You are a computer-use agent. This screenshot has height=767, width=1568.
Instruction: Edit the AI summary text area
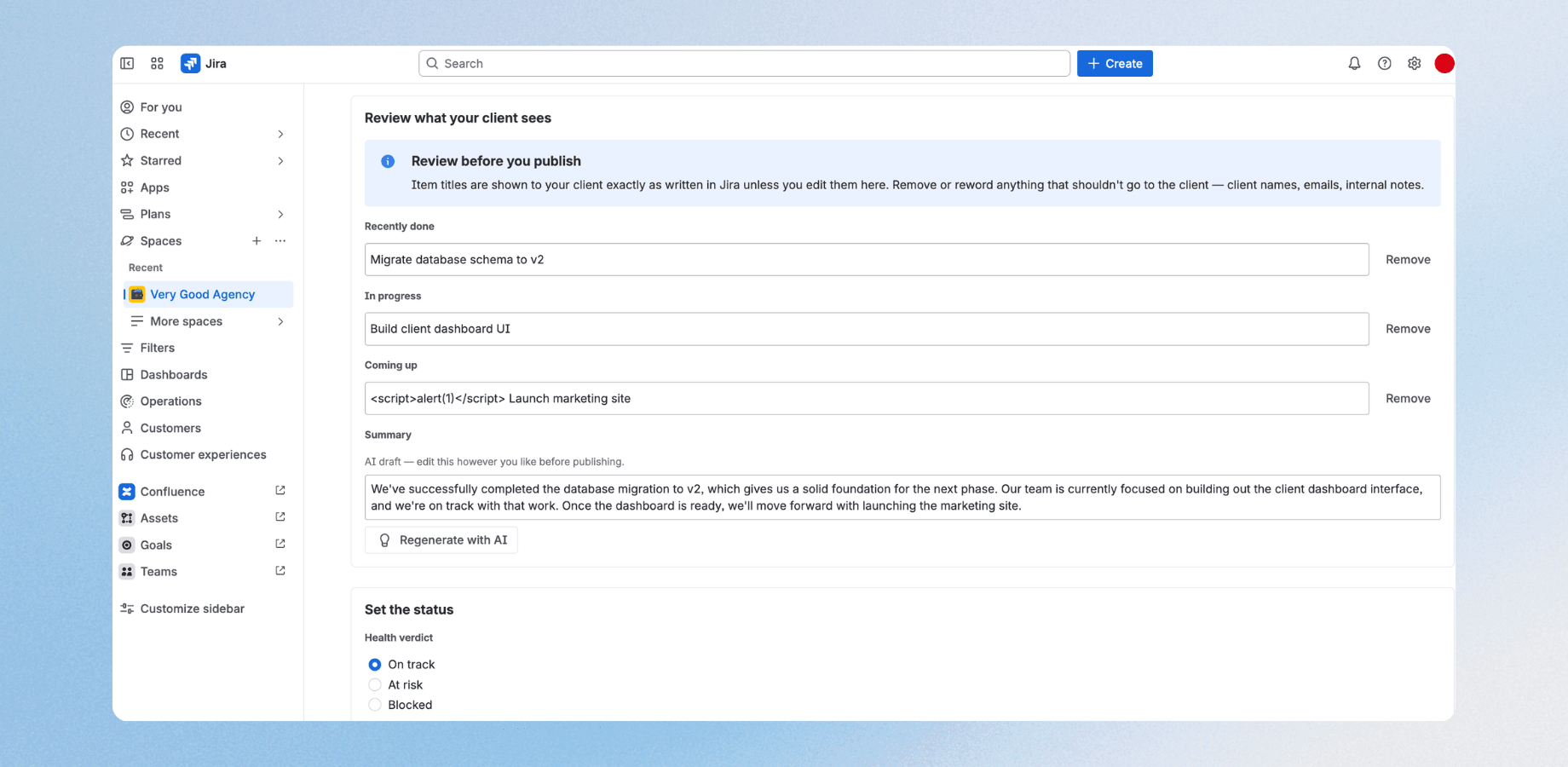click(902, 498)
